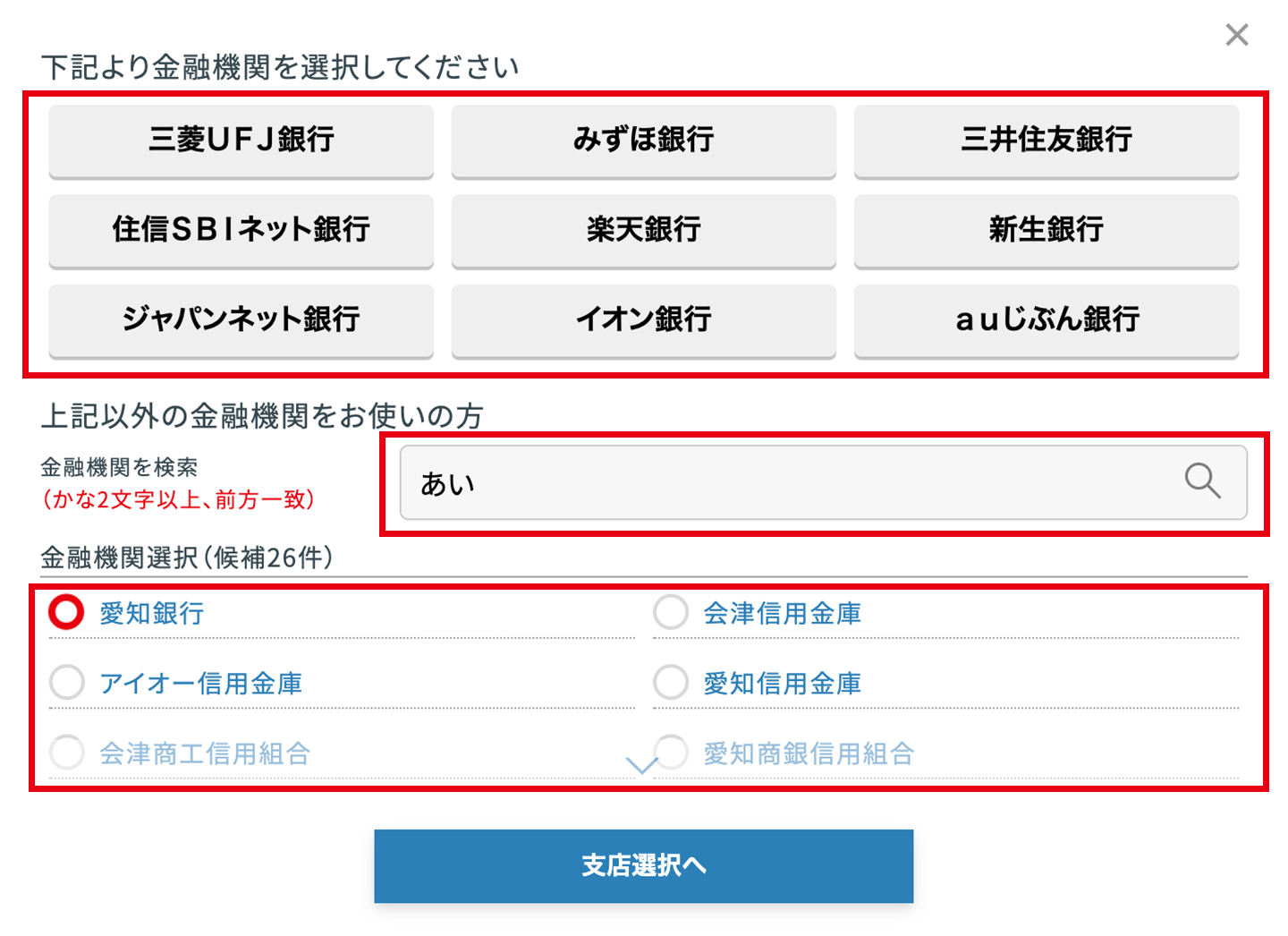Focus the bank search field containing あい

[x=787, y=483]
